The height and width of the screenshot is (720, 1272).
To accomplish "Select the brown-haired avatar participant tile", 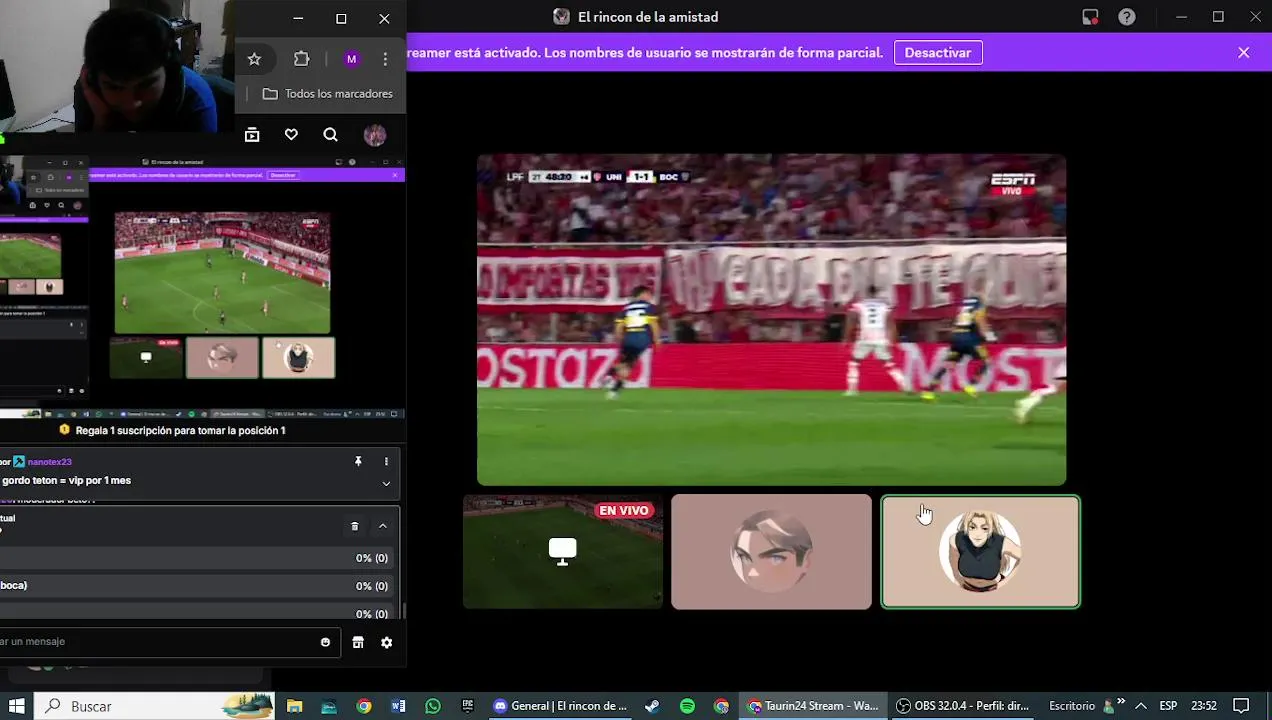I will point(771,551).
